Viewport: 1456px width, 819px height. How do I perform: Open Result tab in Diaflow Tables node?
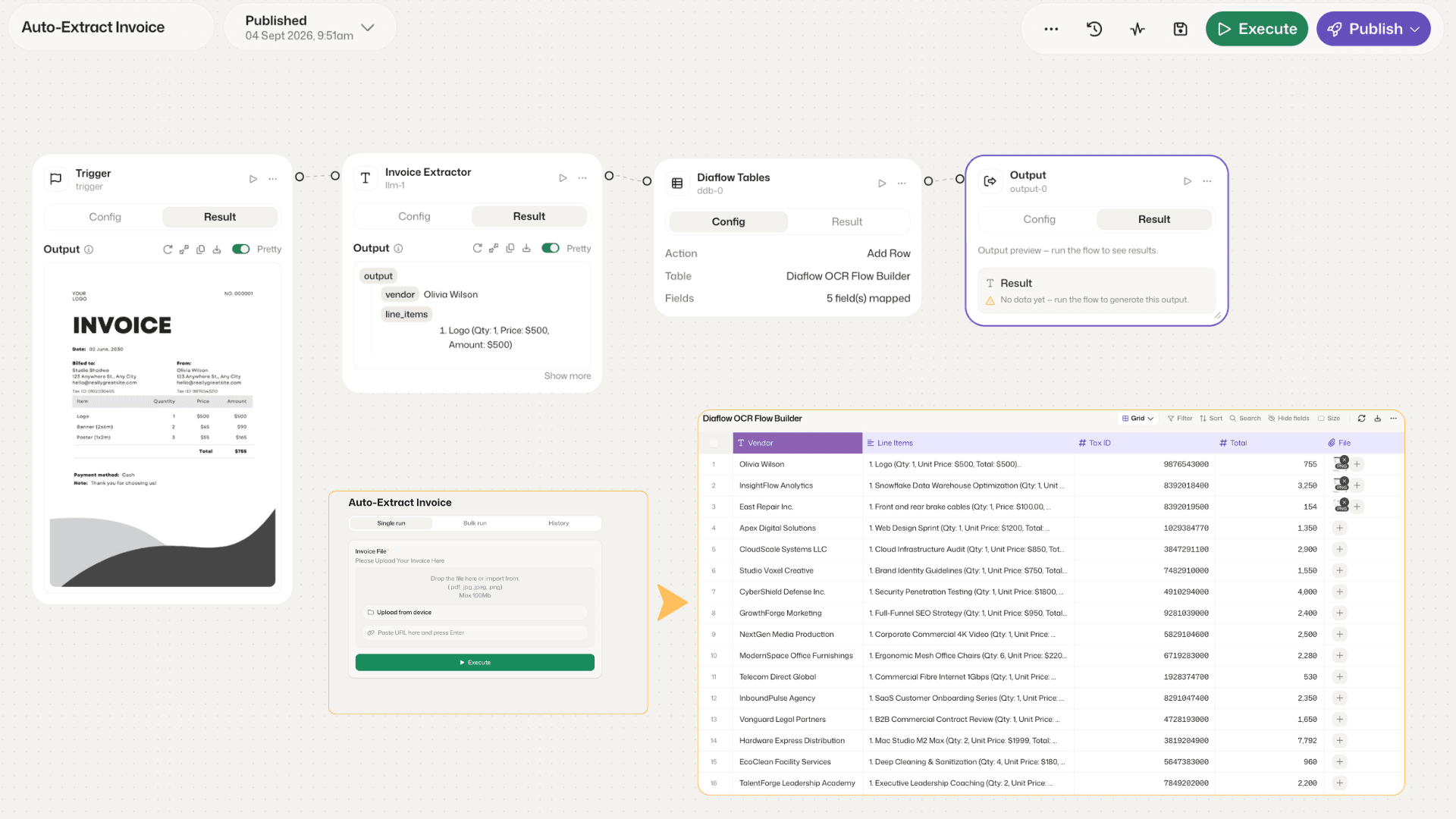tap(847, 221)
